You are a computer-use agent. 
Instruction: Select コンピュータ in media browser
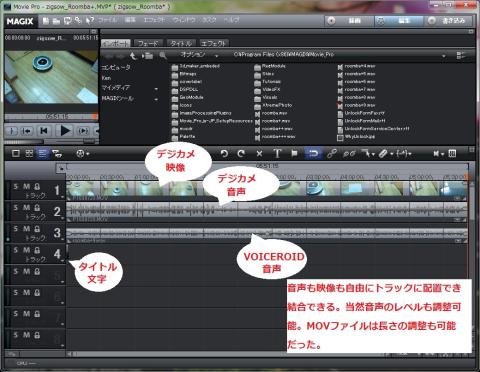pyautogui.click(x=116, y=68)
